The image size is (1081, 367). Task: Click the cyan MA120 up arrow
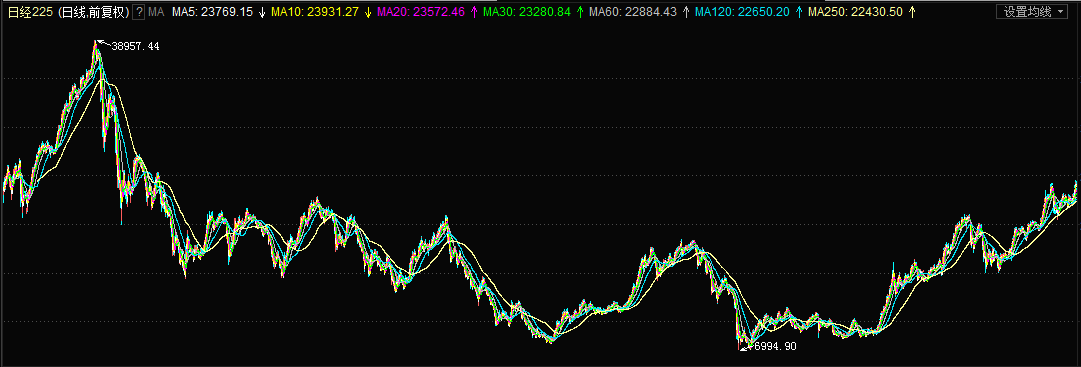pyautogui.click(x=799, y=12)
